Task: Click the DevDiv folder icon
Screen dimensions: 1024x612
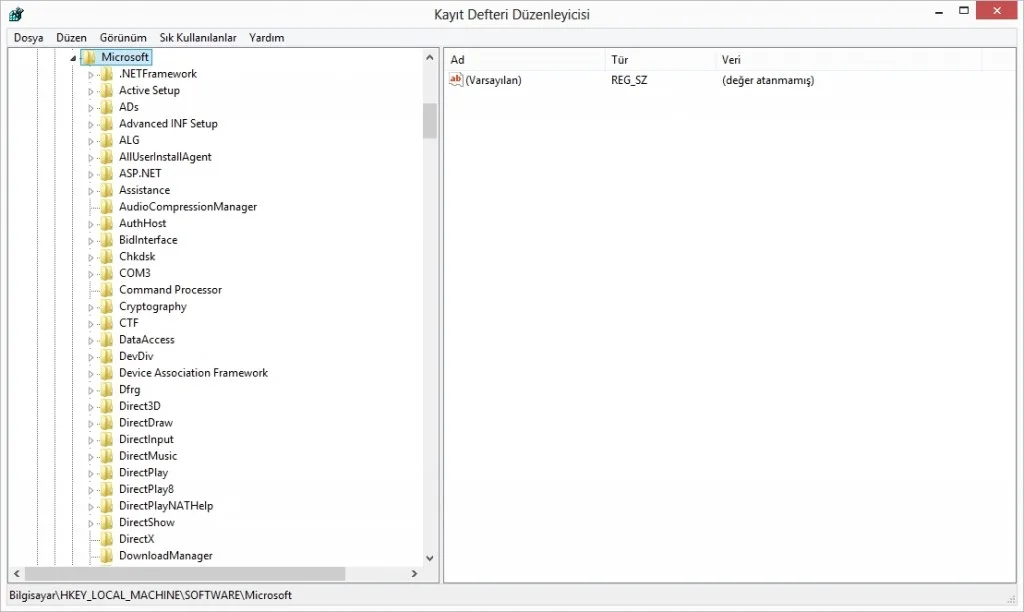Action: [106, 356]
